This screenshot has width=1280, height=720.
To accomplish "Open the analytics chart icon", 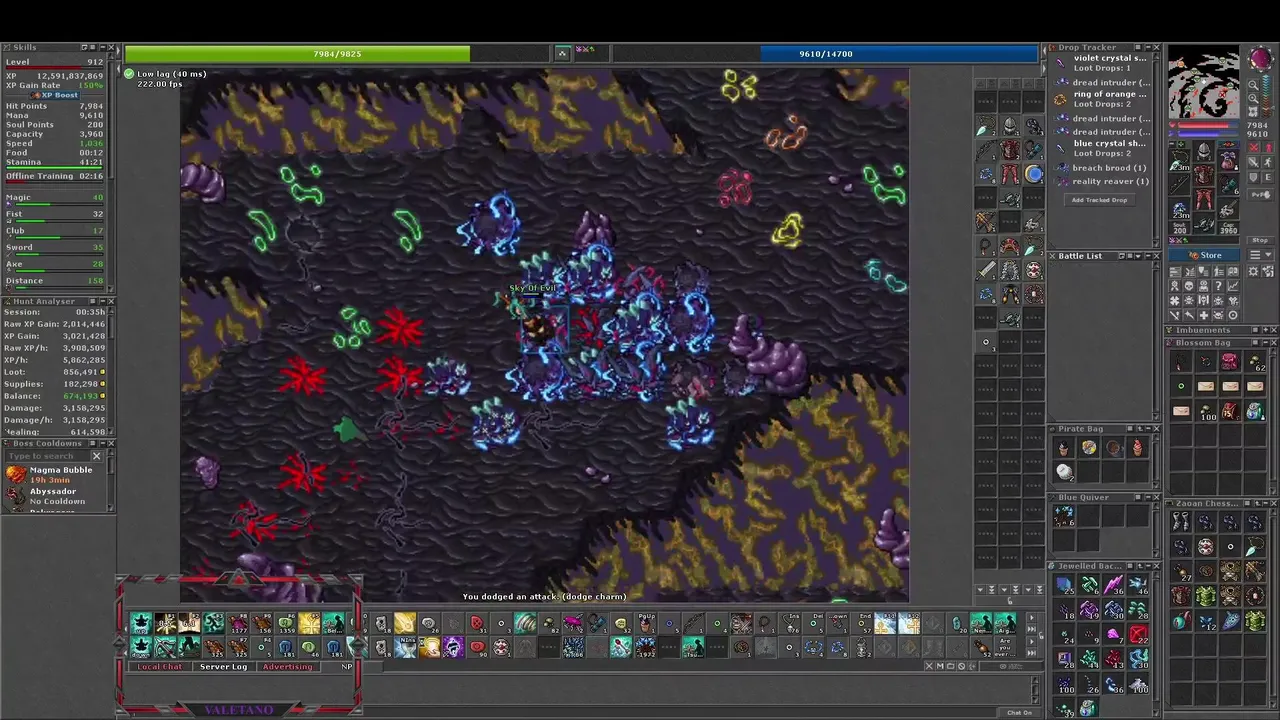I will pos(1233,285).
